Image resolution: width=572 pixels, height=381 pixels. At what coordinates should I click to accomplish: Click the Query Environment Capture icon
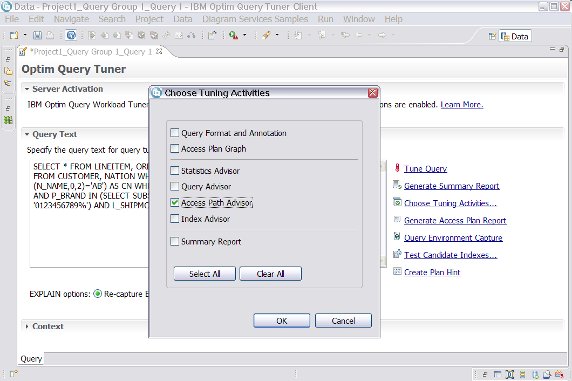(x=397, y=237)
